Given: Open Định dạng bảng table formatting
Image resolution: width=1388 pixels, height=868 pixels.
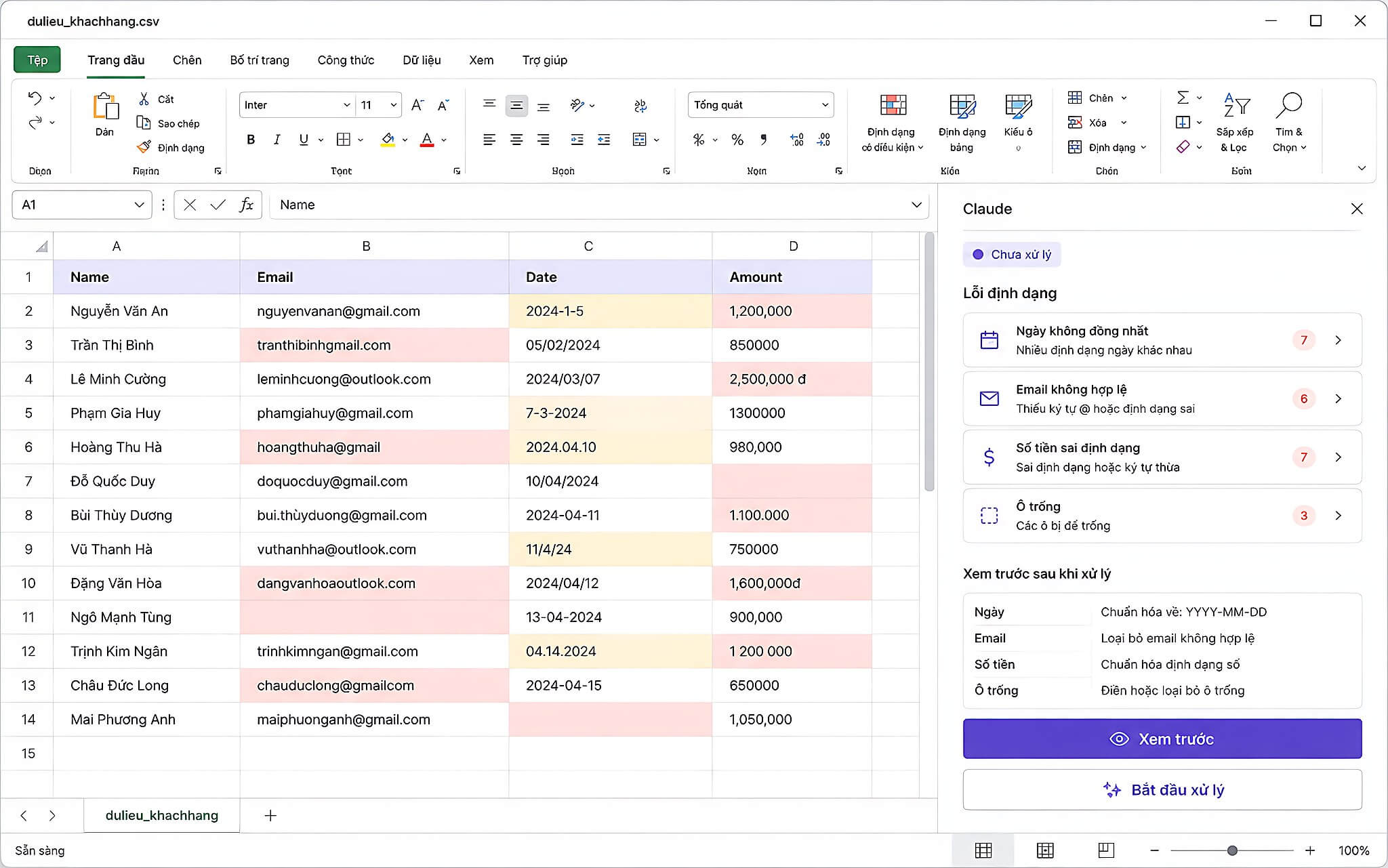Looking at the screenshot, I should [x=962, y=123].
